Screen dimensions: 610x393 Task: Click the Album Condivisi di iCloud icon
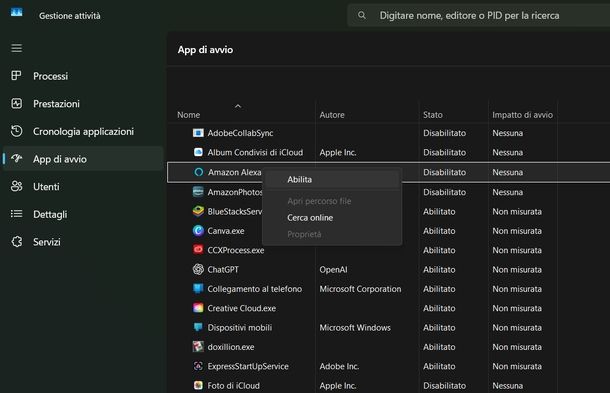[x=198, y=152]
